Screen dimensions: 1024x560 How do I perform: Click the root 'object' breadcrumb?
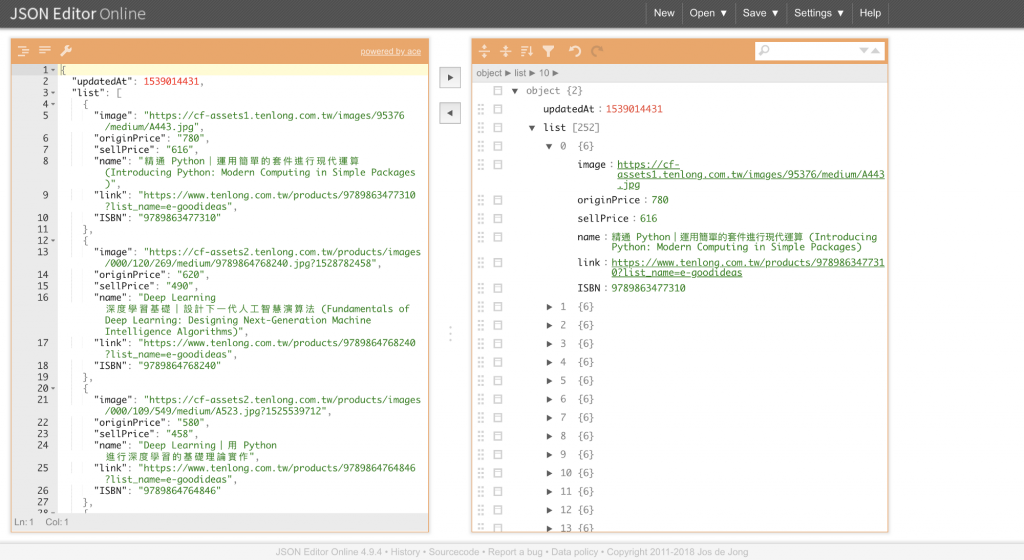(488, 73)
